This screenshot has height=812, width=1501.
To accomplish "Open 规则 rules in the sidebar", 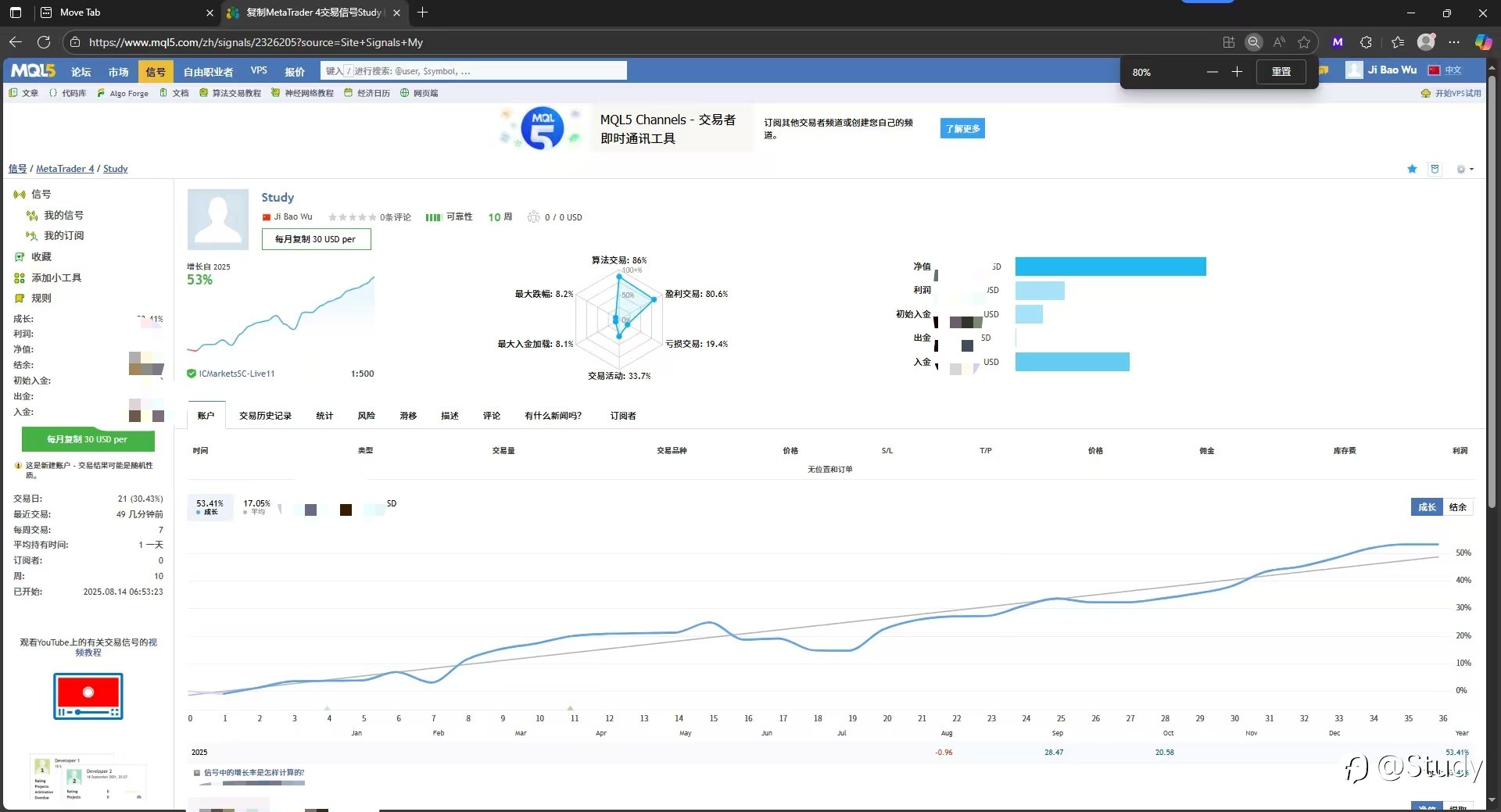I will tap(41, 298).
